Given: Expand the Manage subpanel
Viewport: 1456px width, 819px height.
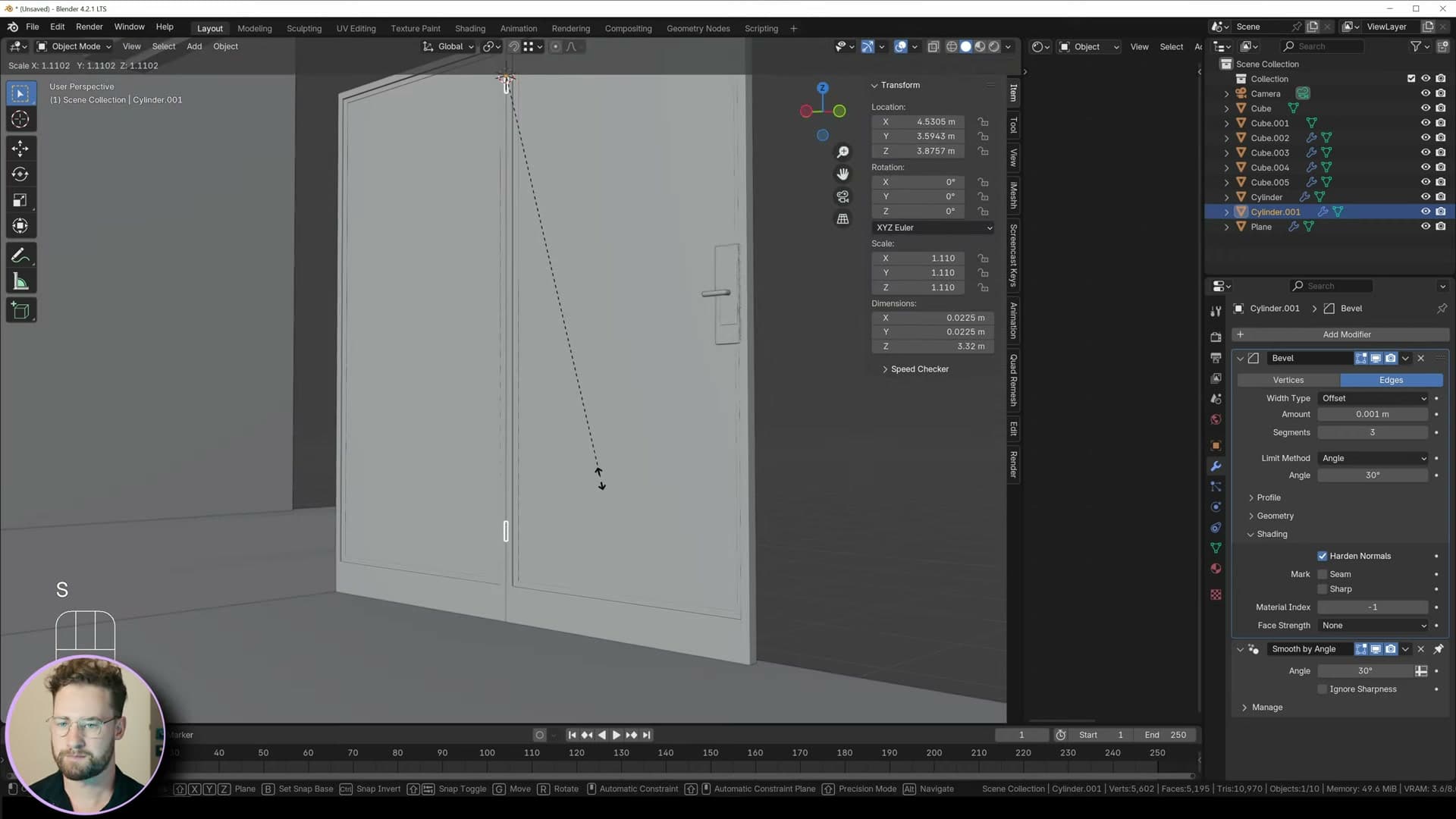Looking at the screenshot, I should [x=1267, y=708].
